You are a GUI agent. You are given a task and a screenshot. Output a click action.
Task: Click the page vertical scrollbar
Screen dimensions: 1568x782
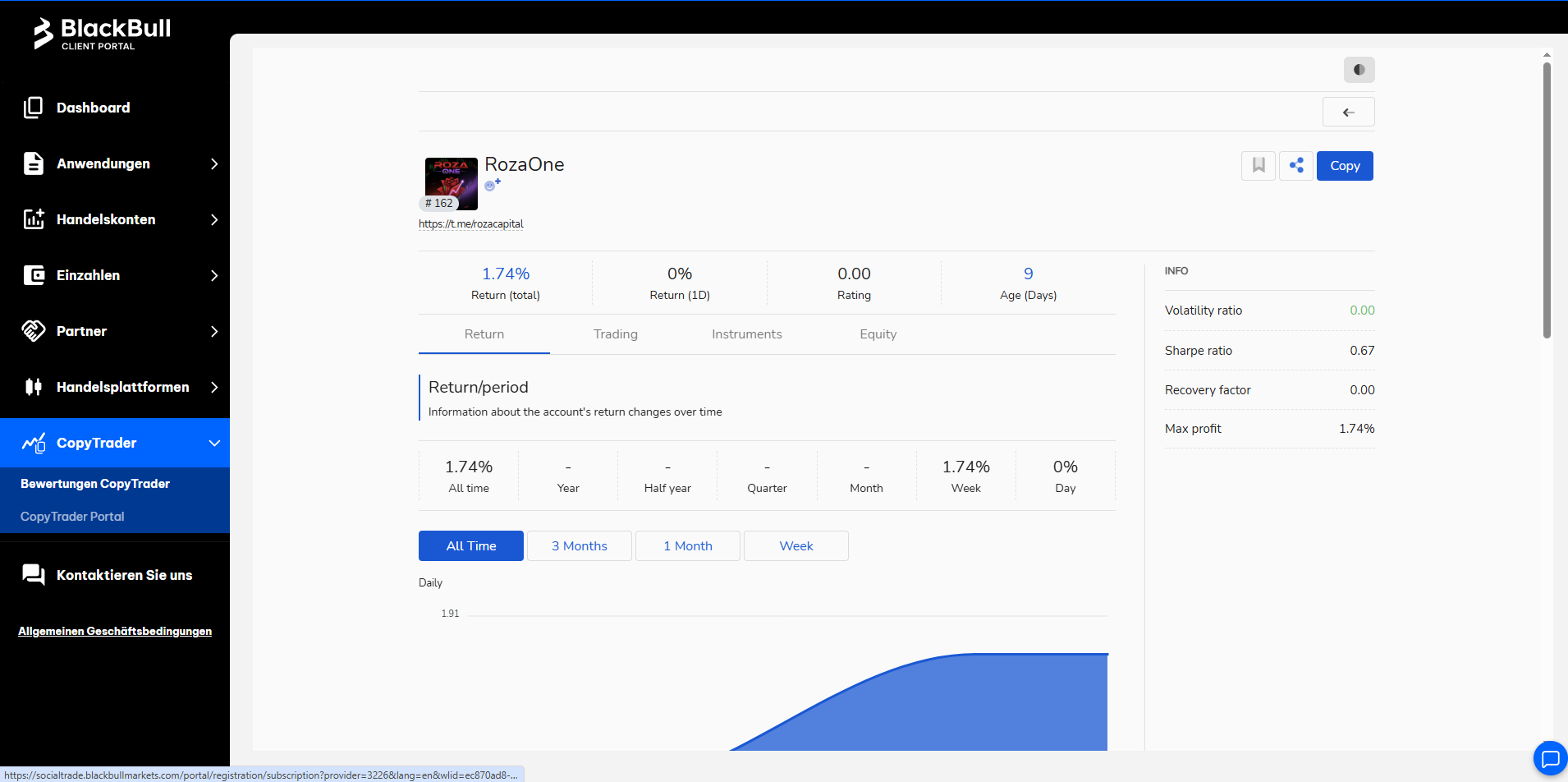(1547, 201)
